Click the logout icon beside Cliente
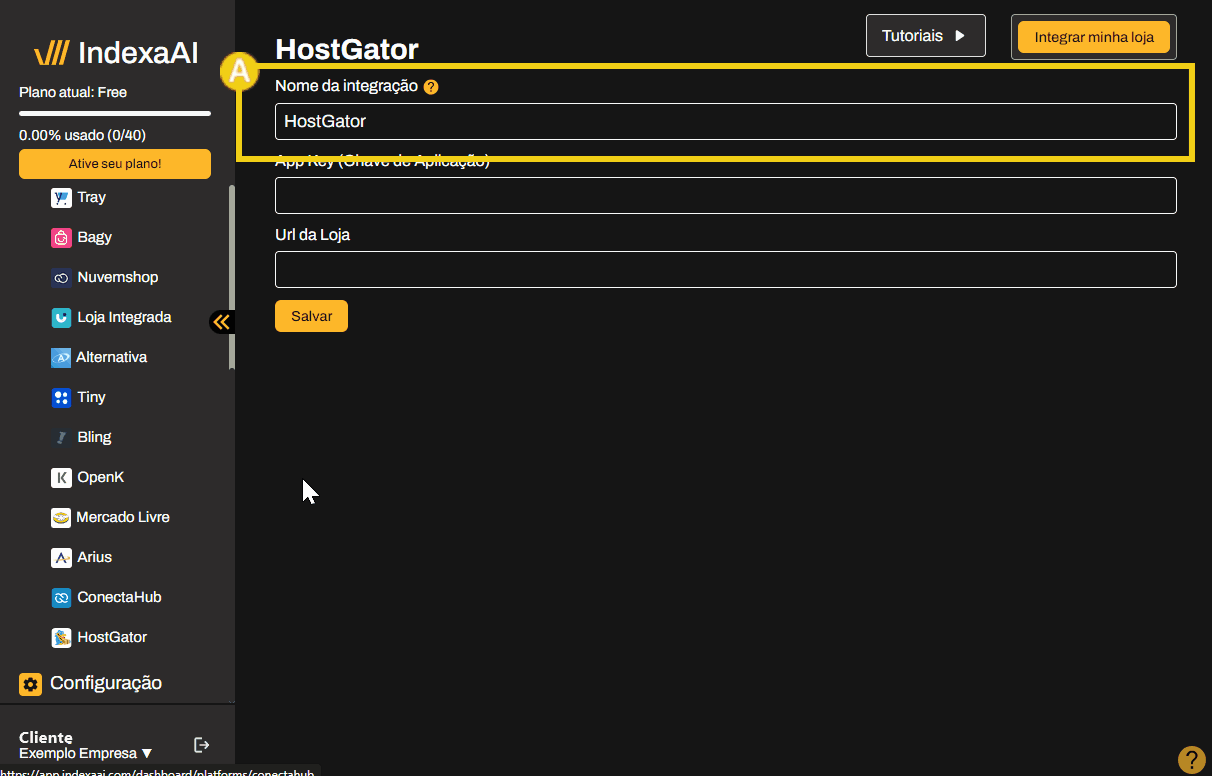 [x=201, y=745]
